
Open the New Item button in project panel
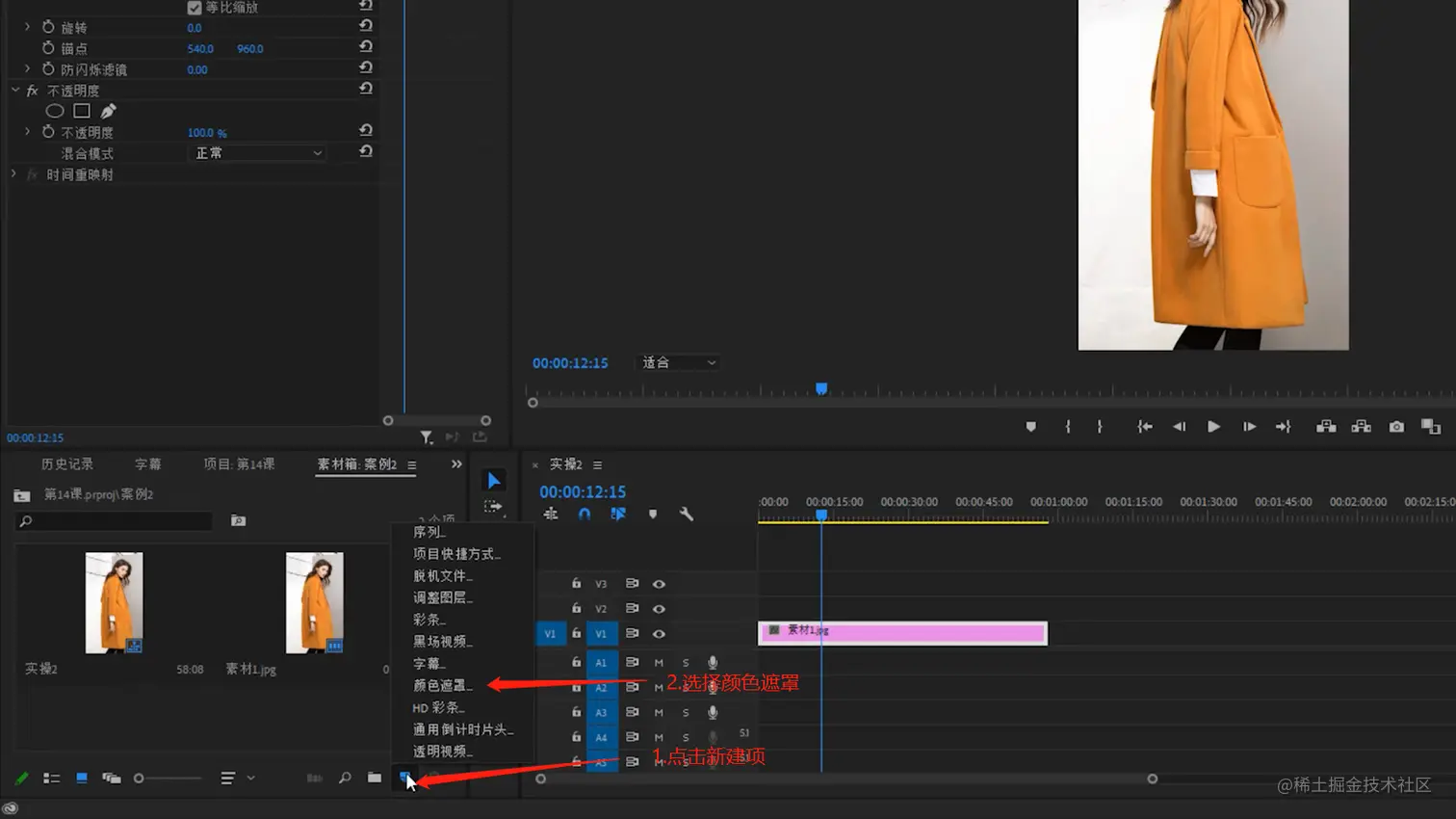coord(404,777)
